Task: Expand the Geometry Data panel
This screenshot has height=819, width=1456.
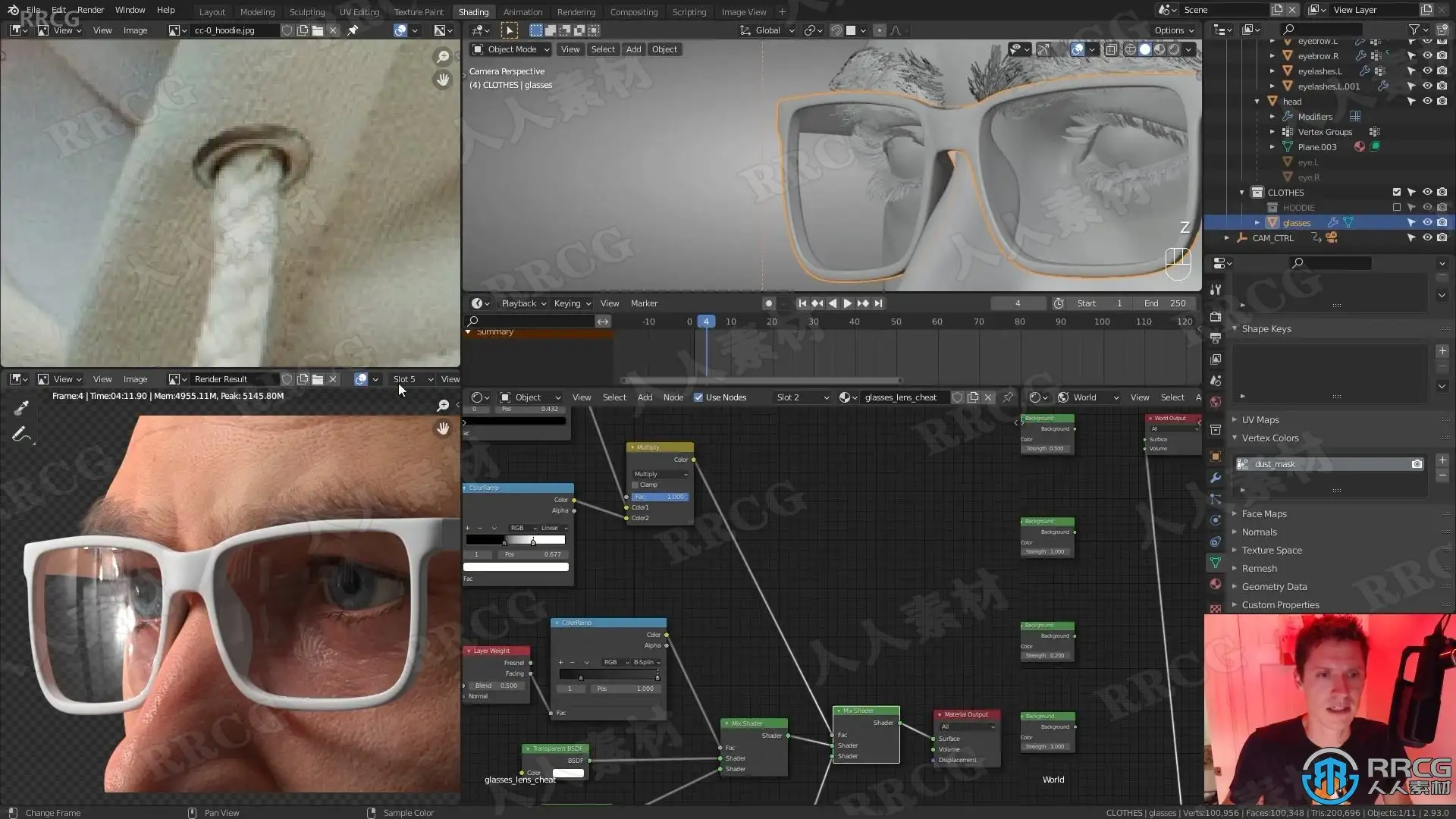Action: (x=1274, y=587)
